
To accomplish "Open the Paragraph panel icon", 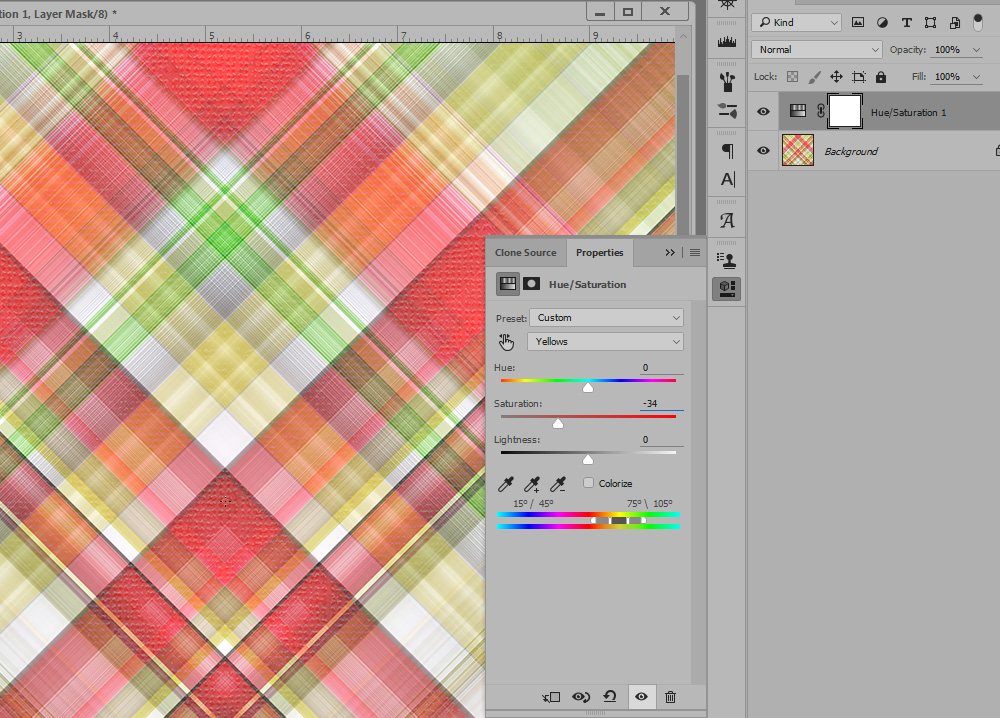I will 727,151.
